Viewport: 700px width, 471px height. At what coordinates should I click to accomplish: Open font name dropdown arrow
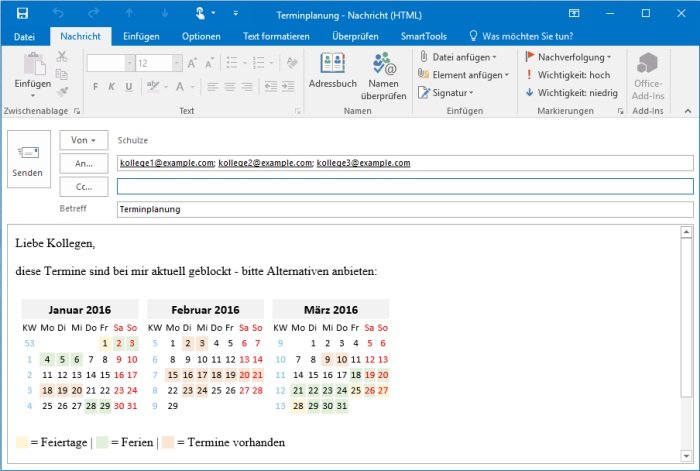point(129,63)
